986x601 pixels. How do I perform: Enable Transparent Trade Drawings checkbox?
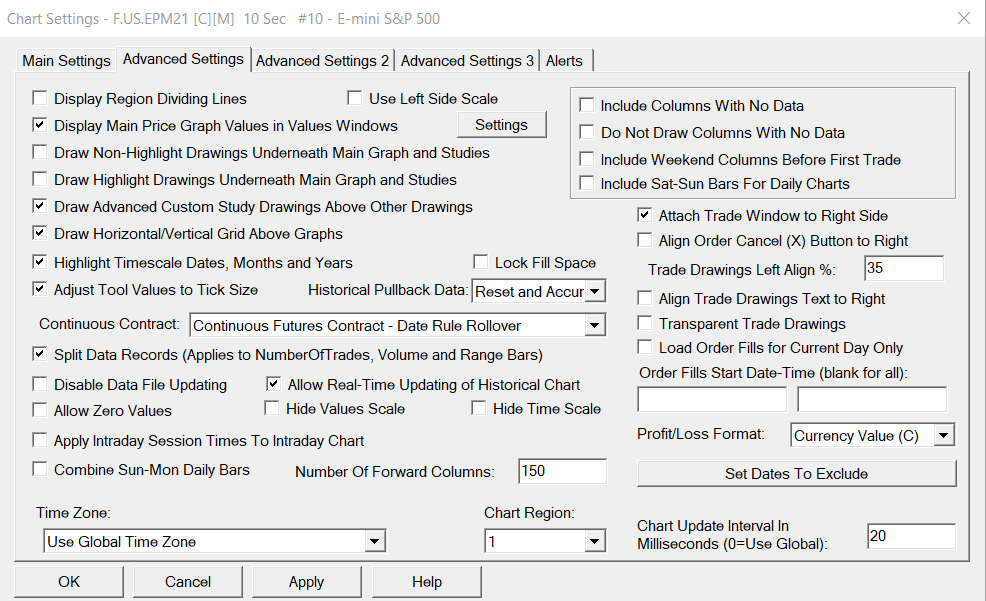(x=645, y=324)
